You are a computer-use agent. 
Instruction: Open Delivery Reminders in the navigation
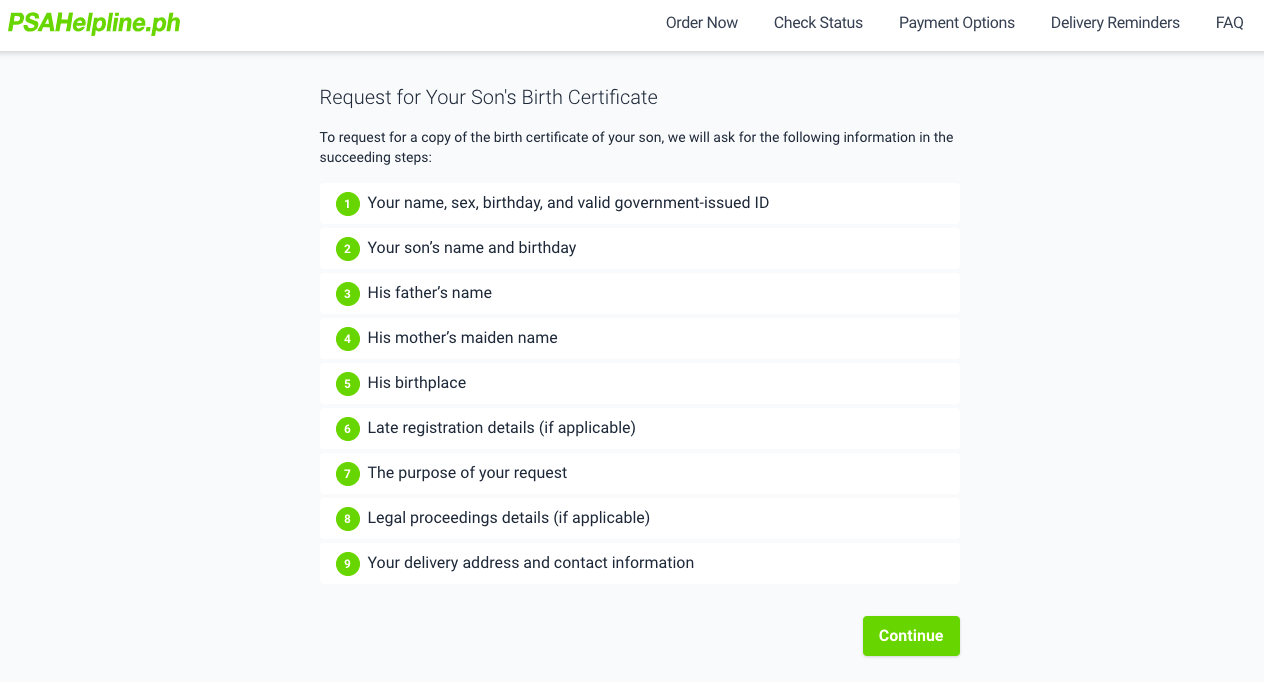tap(1115, 23)
